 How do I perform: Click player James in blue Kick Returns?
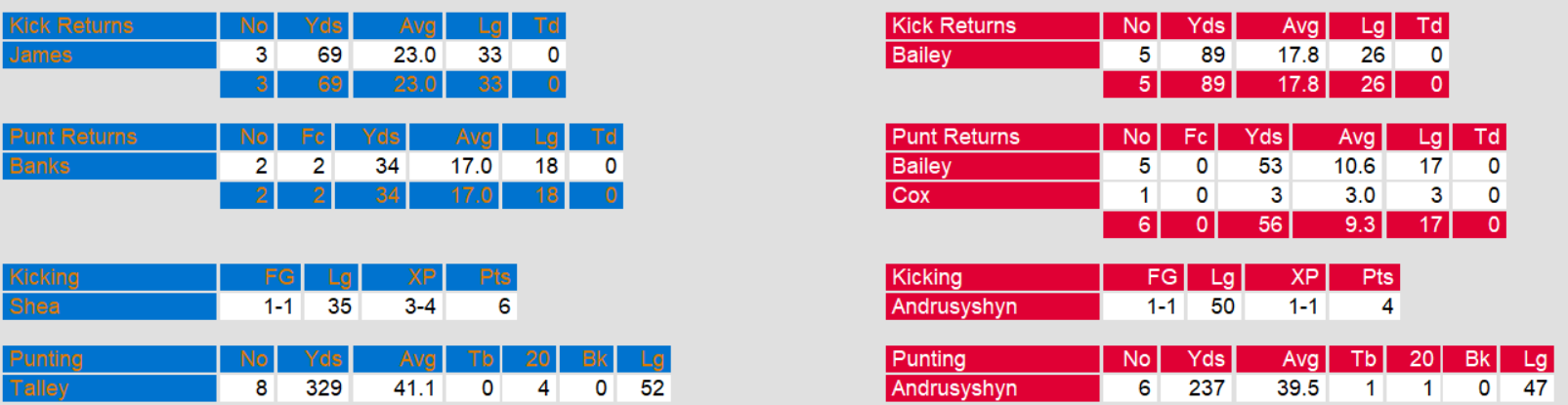tap(41, 56)
